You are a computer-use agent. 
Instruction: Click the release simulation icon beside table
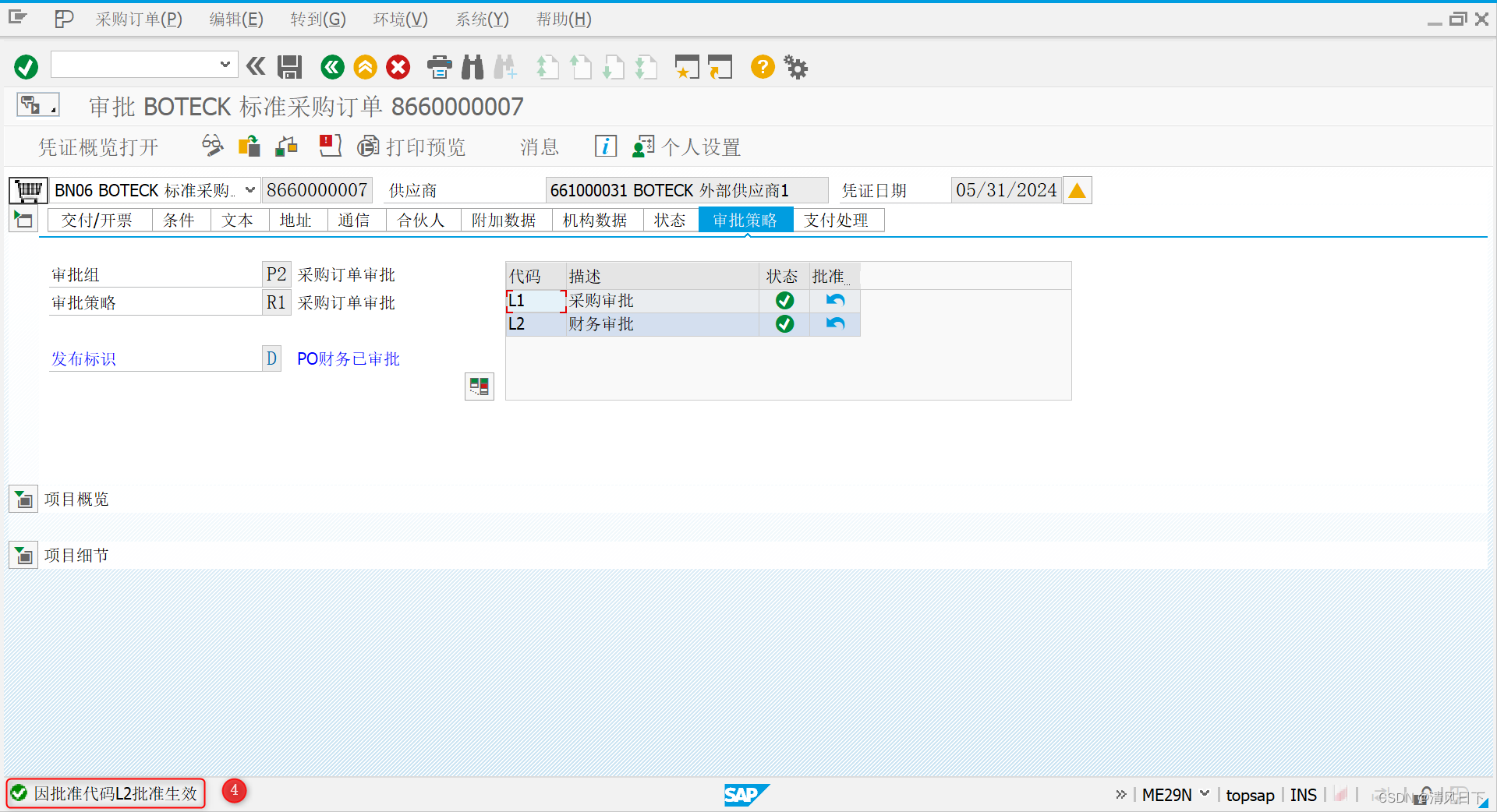coord(479,386)
